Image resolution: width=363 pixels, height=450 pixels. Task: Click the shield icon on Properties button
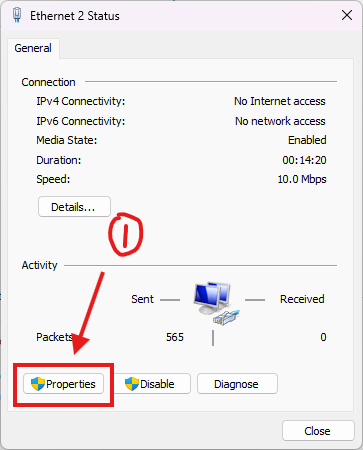pyautogui.click(x=38, y=384)
